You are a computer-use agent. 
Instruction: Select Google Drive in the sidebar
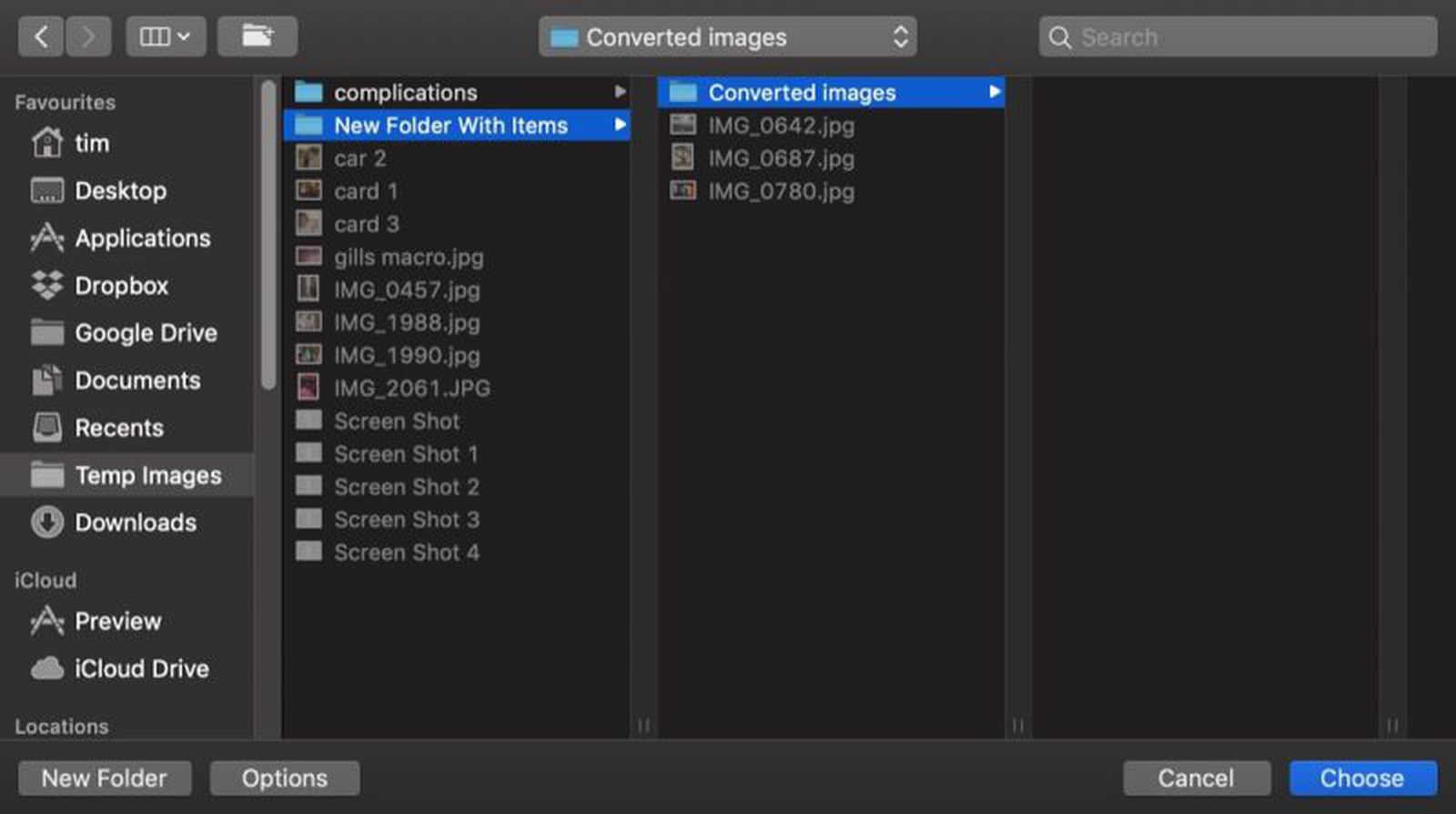coord(145,333)
